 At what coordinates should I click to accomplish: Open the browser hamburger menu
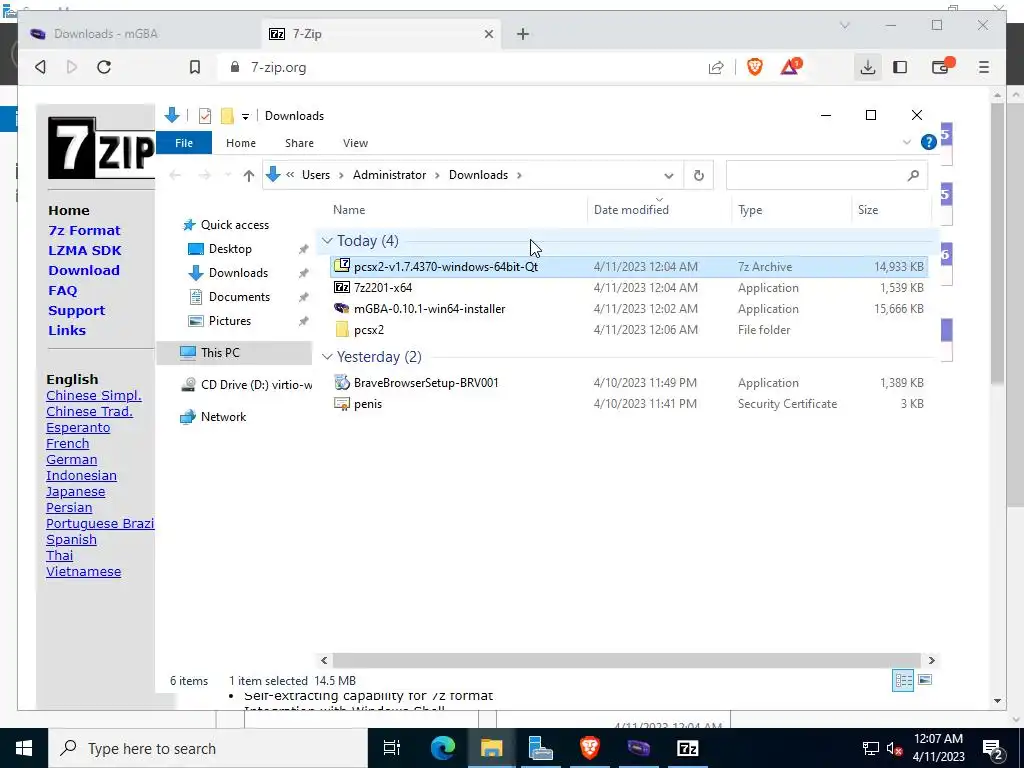tap(984, 67)
